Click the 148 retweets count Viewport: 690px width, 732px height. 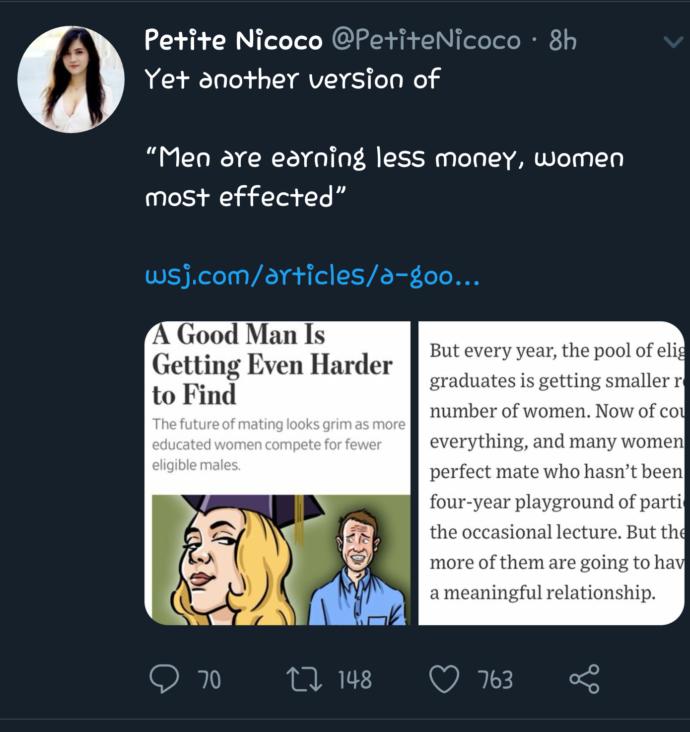pyautogui.click(x=355, y=680)
